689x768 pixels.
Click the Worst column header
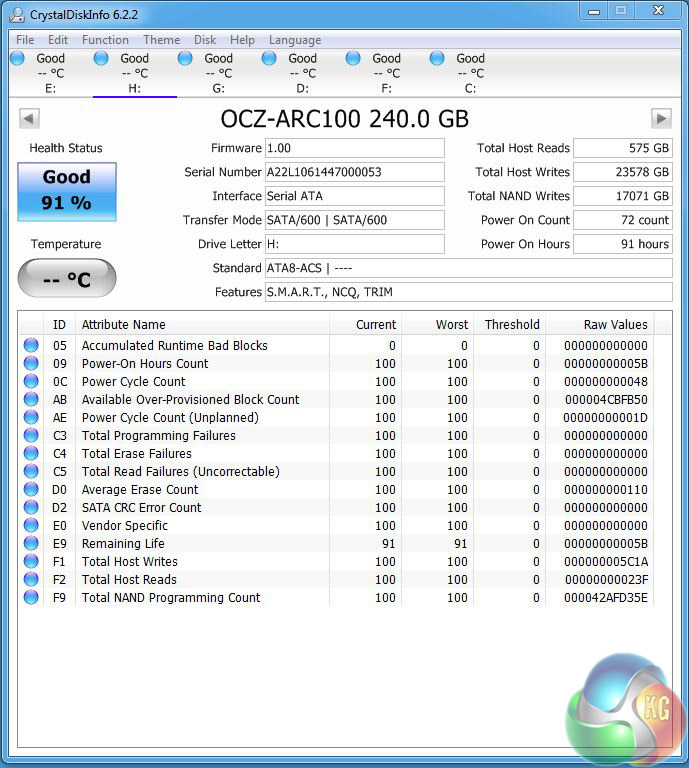click(438, 325)
